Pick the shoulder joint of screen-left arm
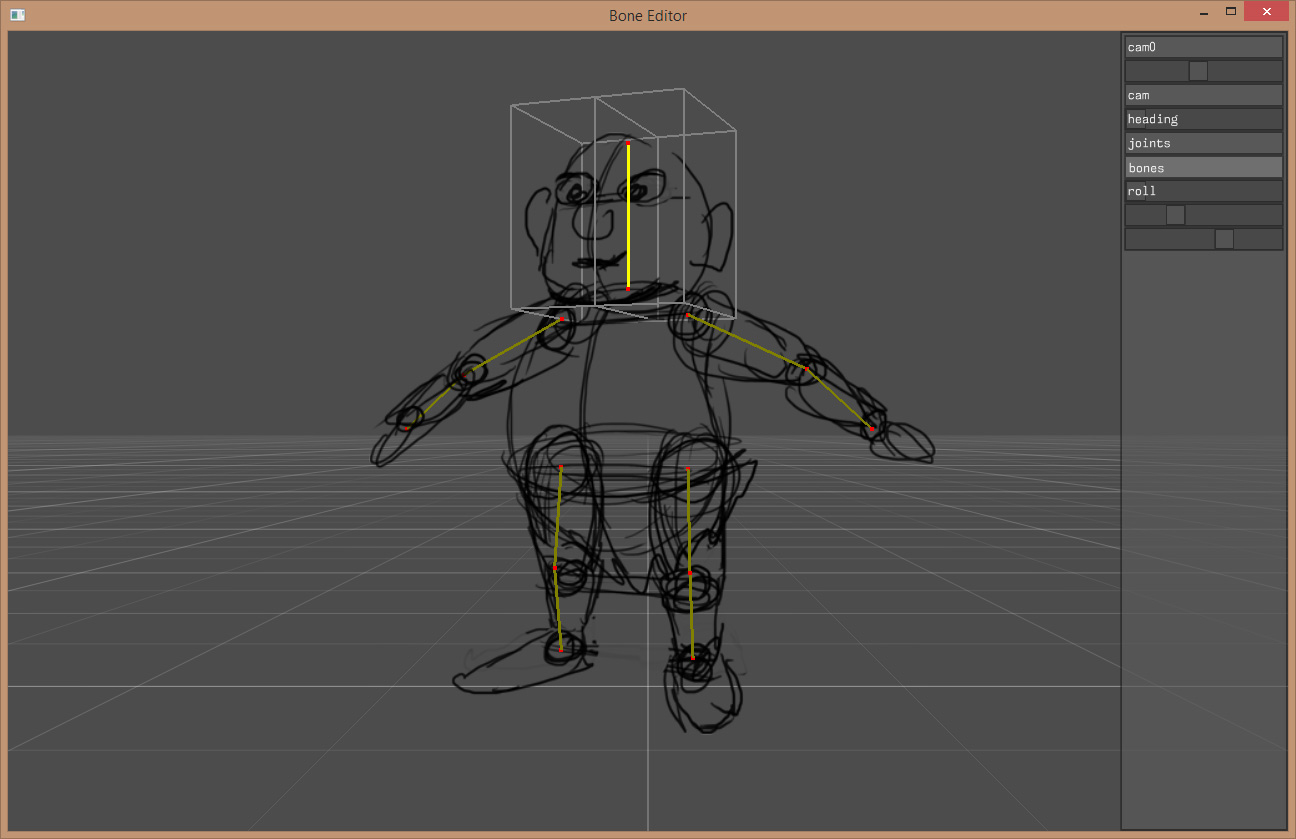Viewport: 1296px width, 839px height. pyautogui.click(x=562, y=320)
